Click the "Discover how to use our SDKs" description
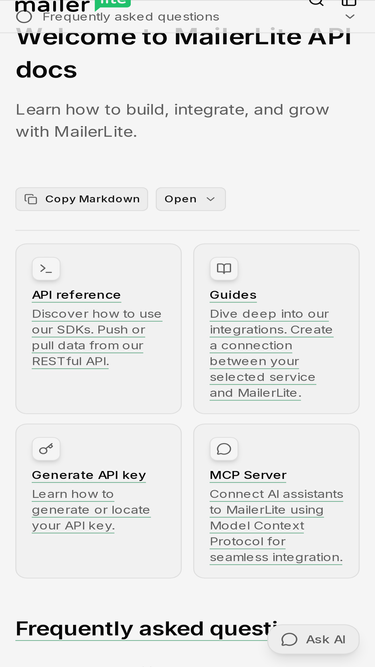This screenshot has width=375, height=667. click(x=97, y=337)
